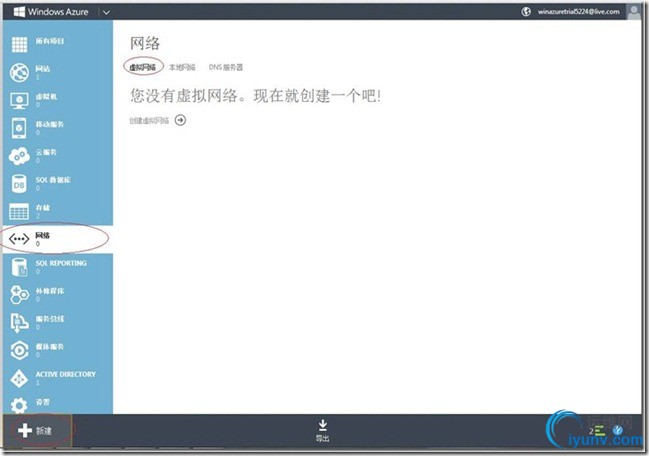This screenshot has height=456, width=649.
Task: Click the 网络 page heading
Action: pyautogui.click(x=145, y=43)
